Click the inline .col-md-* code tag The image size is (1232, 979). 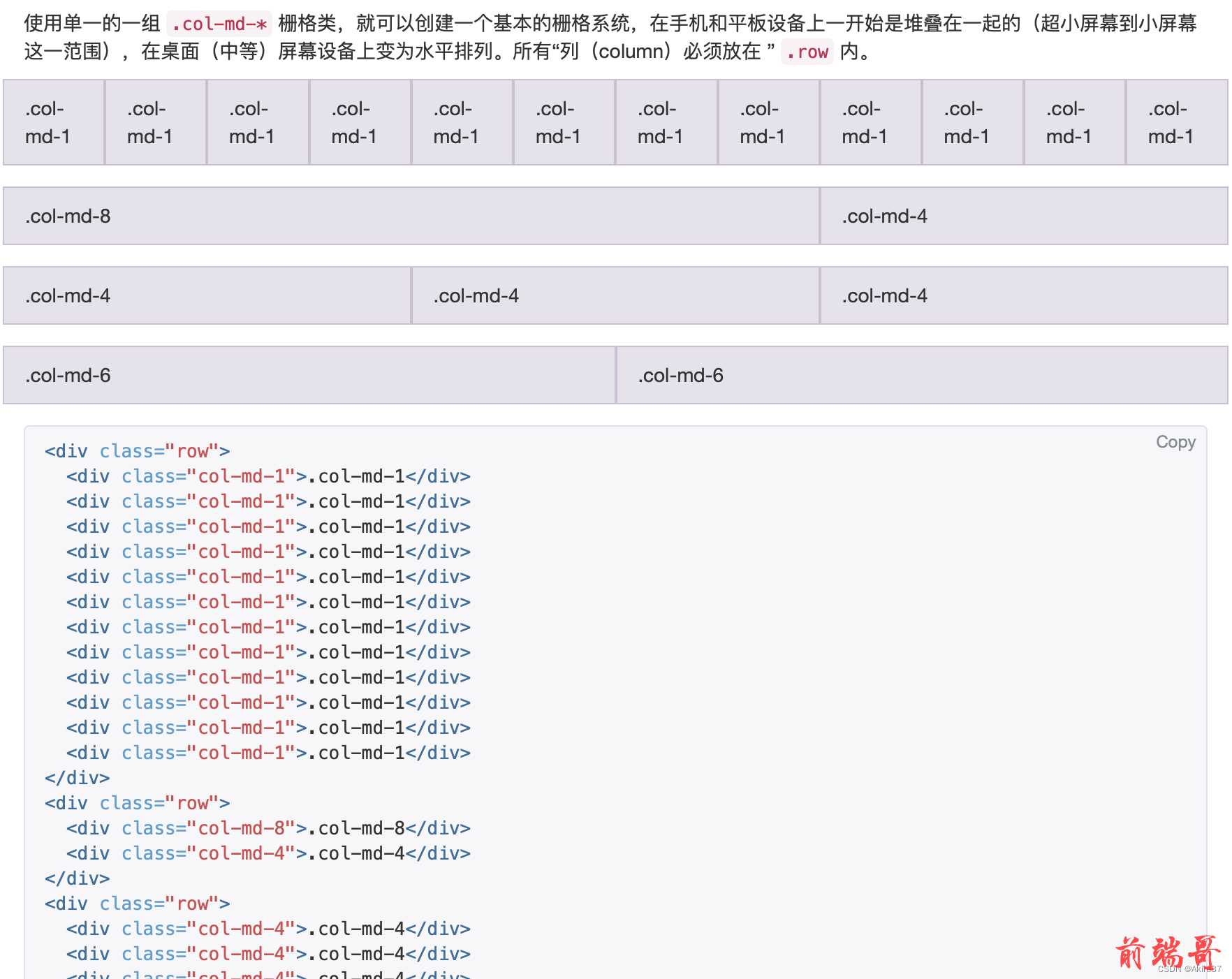(x=219, y=24)
